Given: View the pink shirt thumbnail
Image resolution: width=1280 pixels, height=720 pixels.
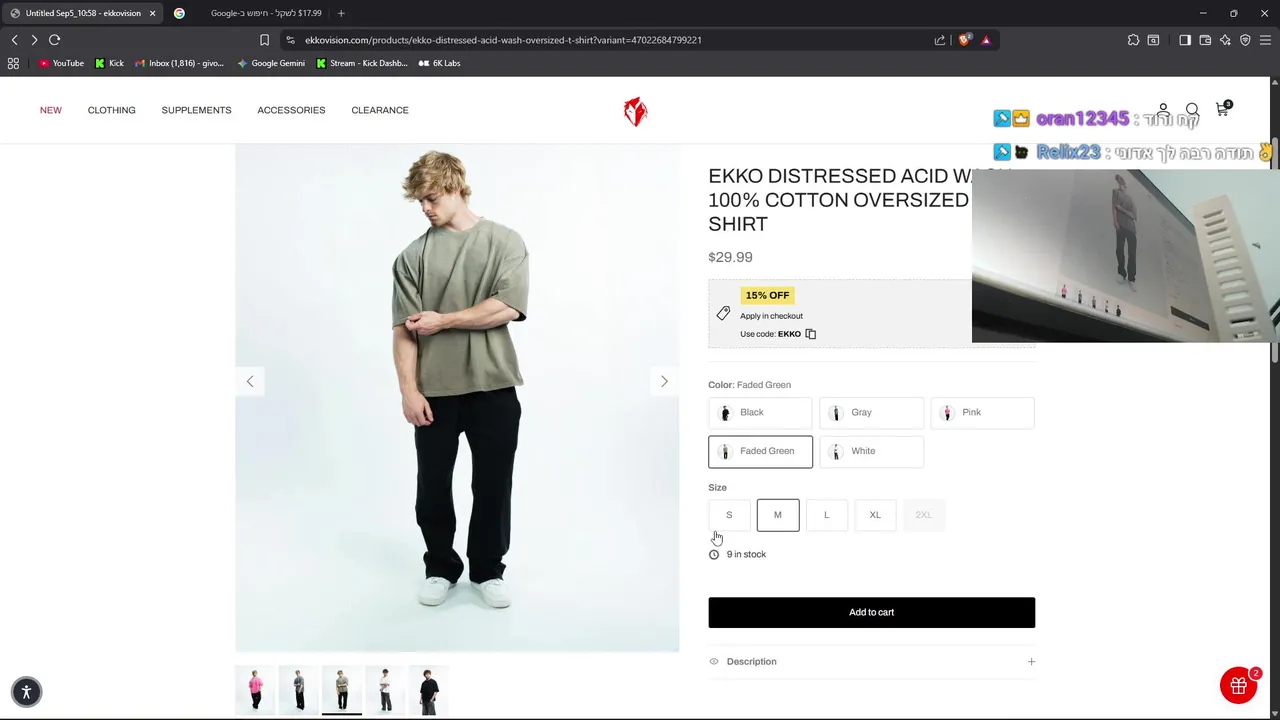Looking at the screenshot, I should tap(255, 689).
